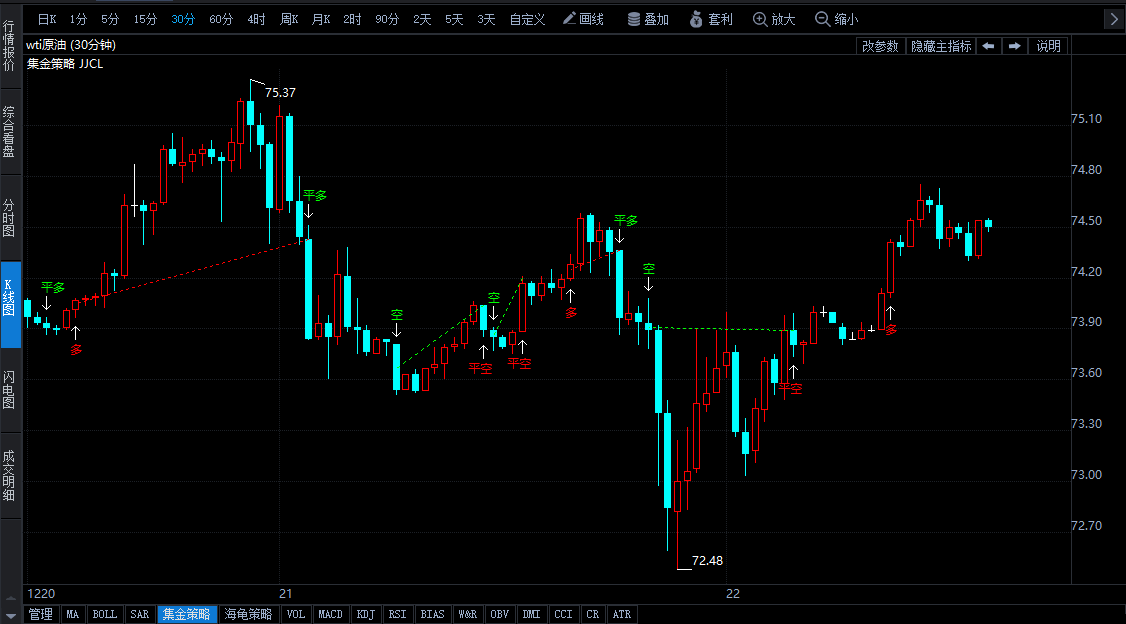Click 改参数 to modify parameters
The image size is (1126, 624).
[x=880, y=46]
